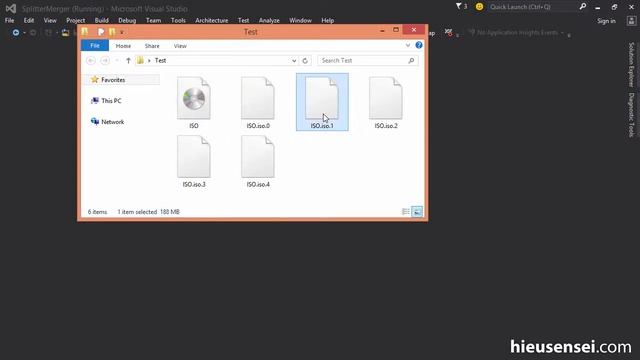Viewport: 640px width, 360px height.
Task: Open the Share ribbon tab
Action: (x=152, y=46)
